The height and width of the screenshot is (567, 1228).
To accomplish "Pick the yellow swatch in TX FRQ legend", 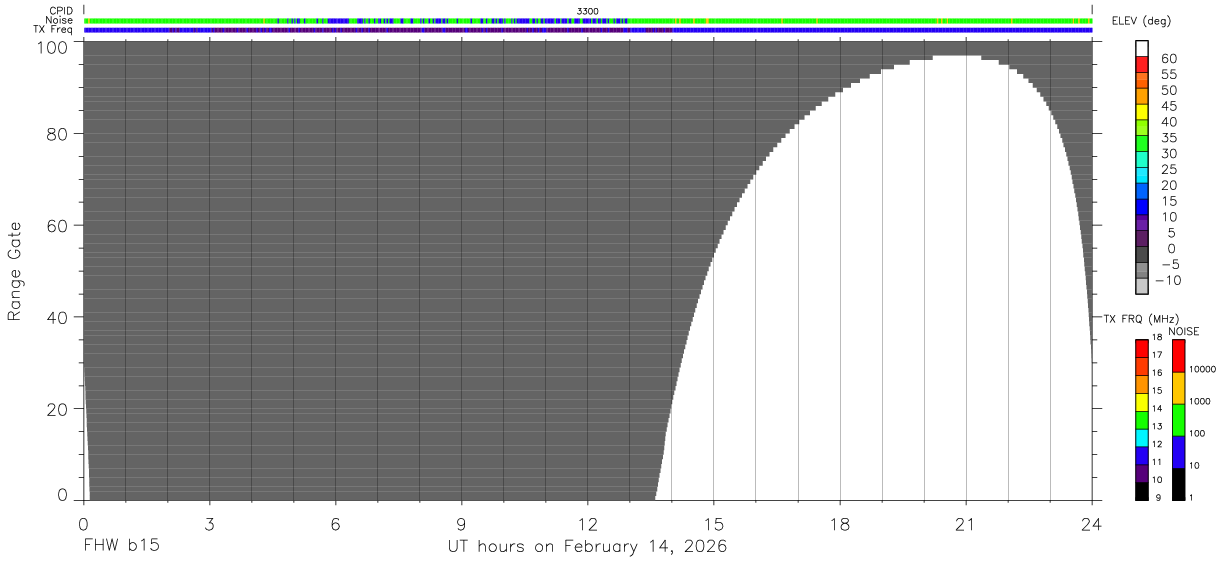I will point(1142,402).
